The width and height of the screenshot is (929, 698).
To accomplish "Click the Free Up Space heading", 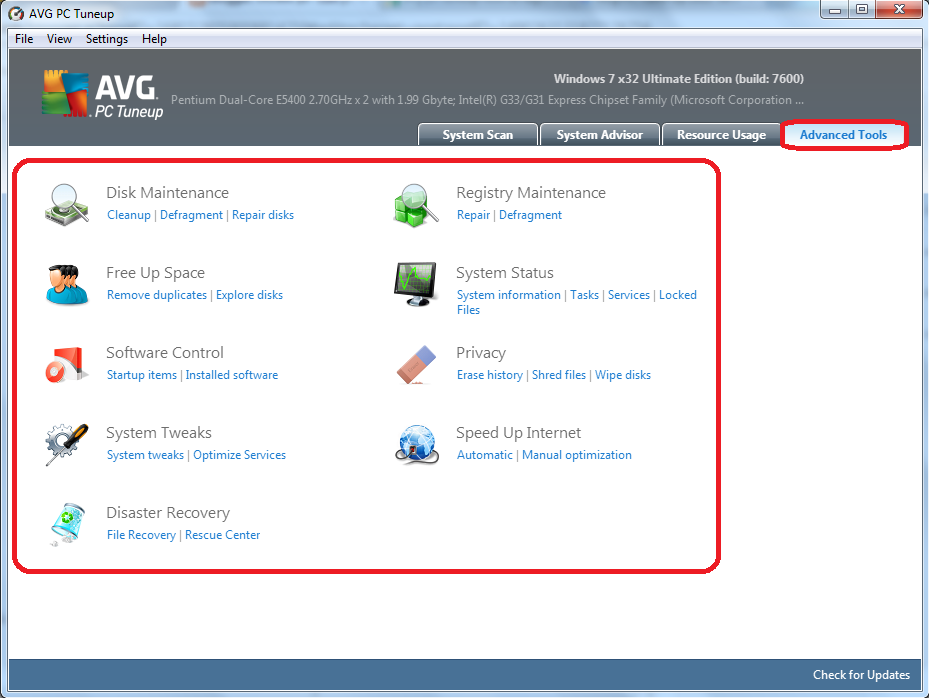I will click(x=155, y=273).
